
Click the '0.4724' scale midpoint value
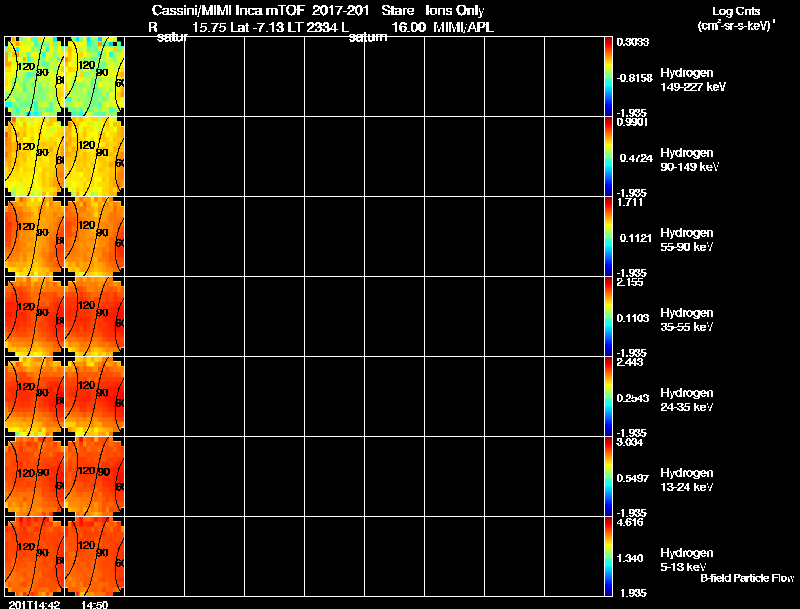636,158
